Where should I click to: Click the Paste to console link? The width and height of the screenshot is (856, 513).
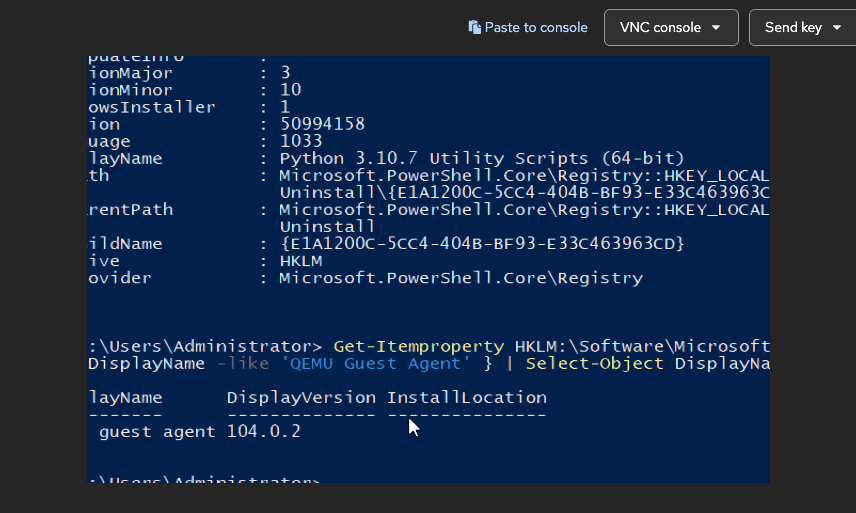point(536,28)
